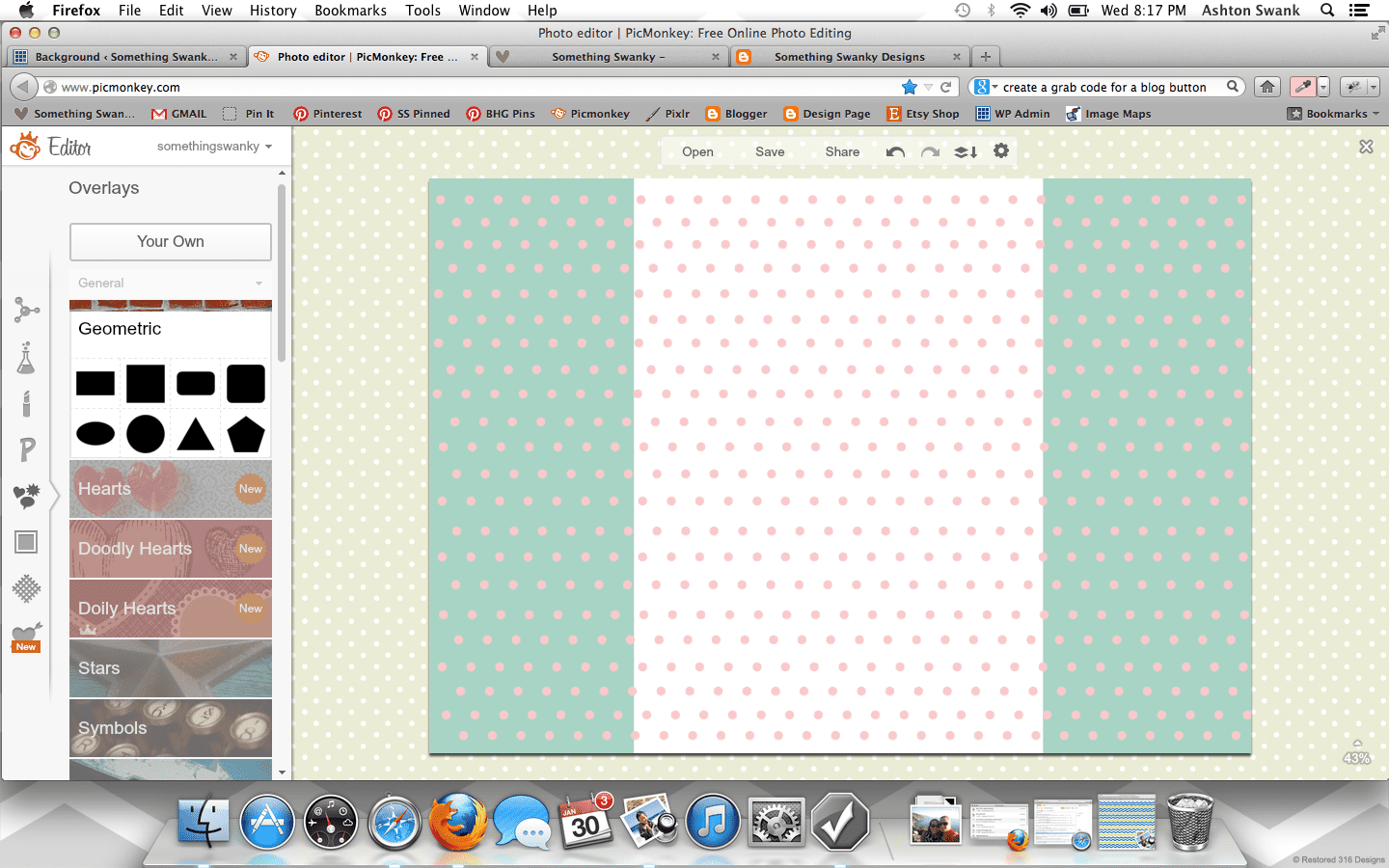Click the undo arrow in editor toolbar

(895, 152)
